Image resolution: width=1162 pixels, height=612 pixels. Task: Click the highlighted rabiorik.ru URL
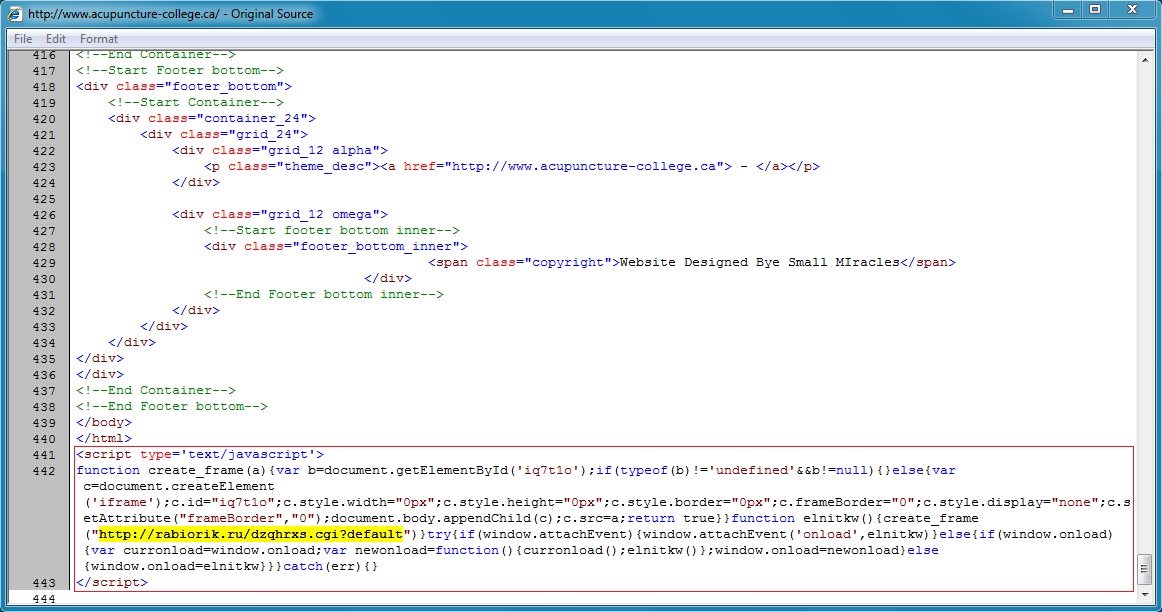pyautogui.click(x=250, y=534)
